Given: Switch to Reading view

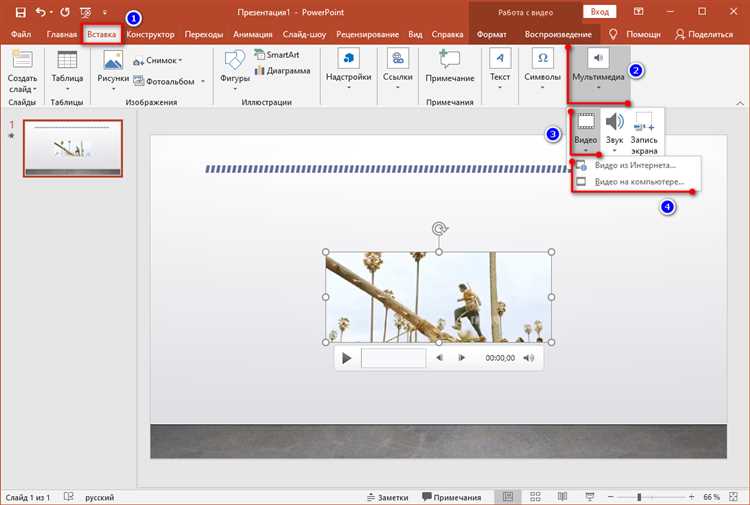Looking at the screenshot, I should click(562, 497).
